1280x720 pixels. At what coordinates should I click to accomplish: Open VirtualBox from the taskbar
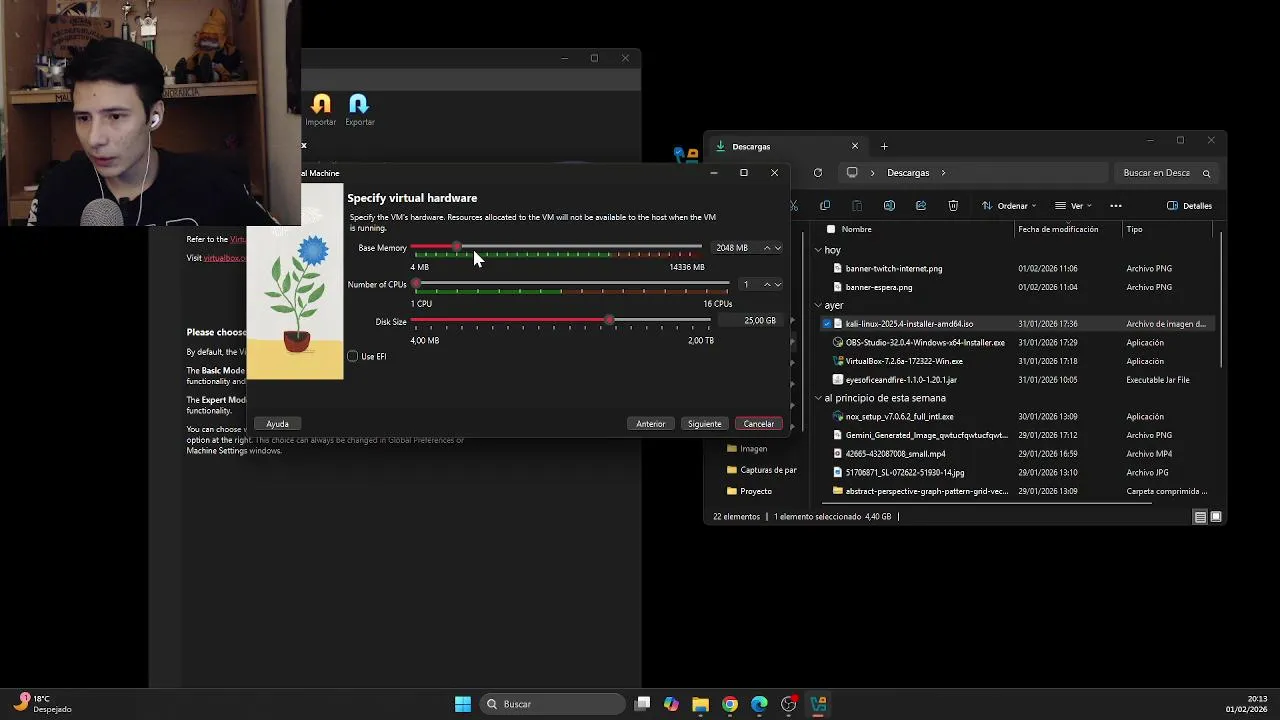coord(818,704)
